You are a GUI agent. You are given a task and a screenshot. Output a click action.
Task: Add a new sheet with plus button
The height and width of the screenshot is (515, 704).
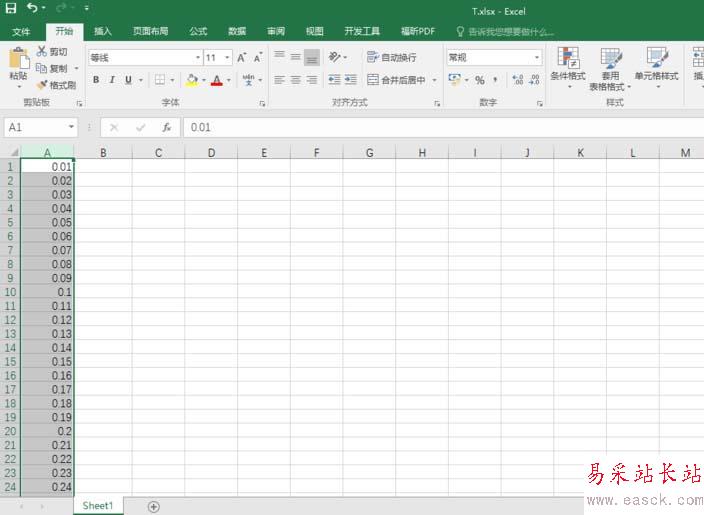[x=154, y=506]
